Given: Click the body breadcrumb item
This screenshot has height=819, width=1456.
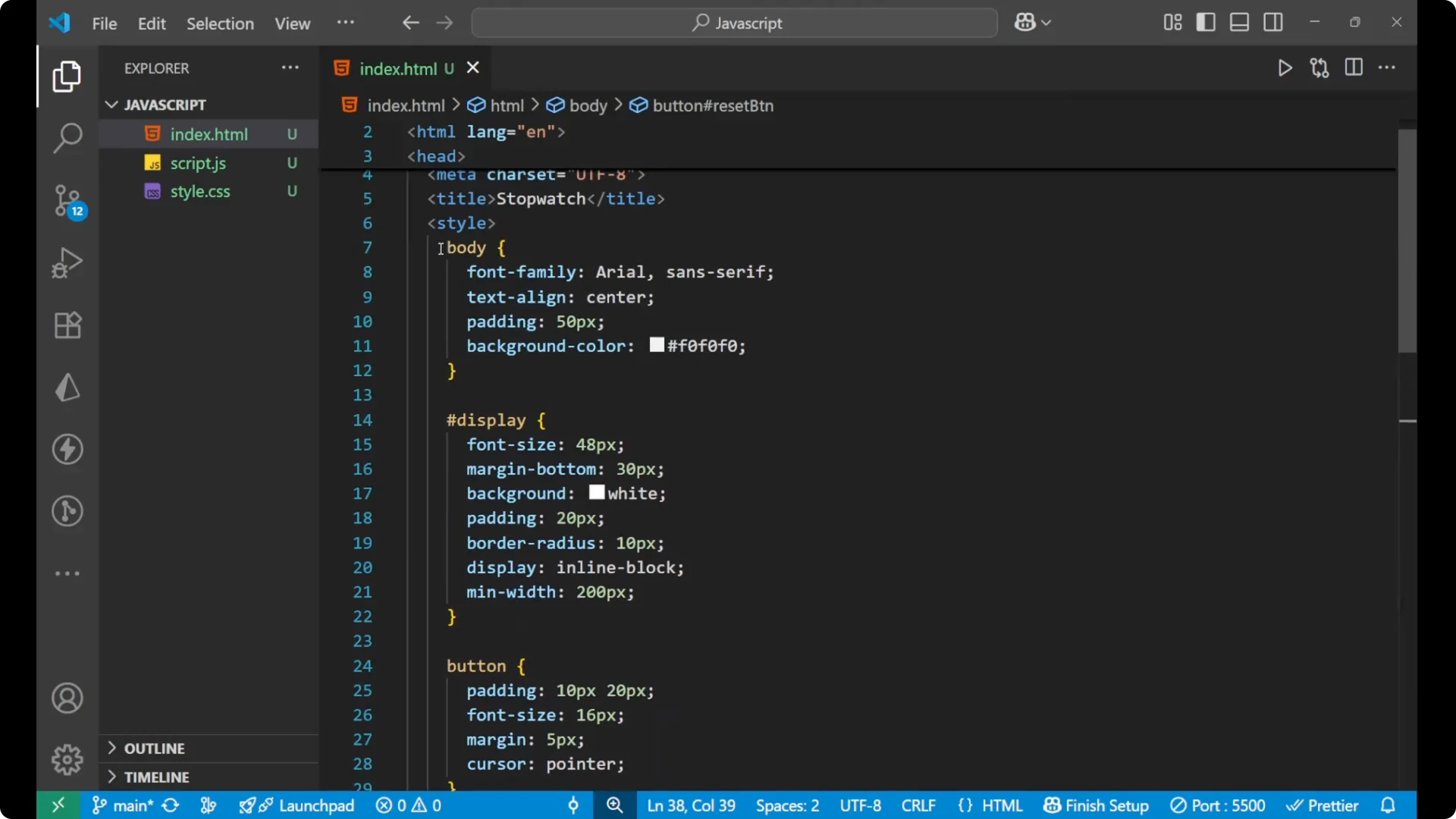Looking at the screenshot, I should [x=588, y=105].
